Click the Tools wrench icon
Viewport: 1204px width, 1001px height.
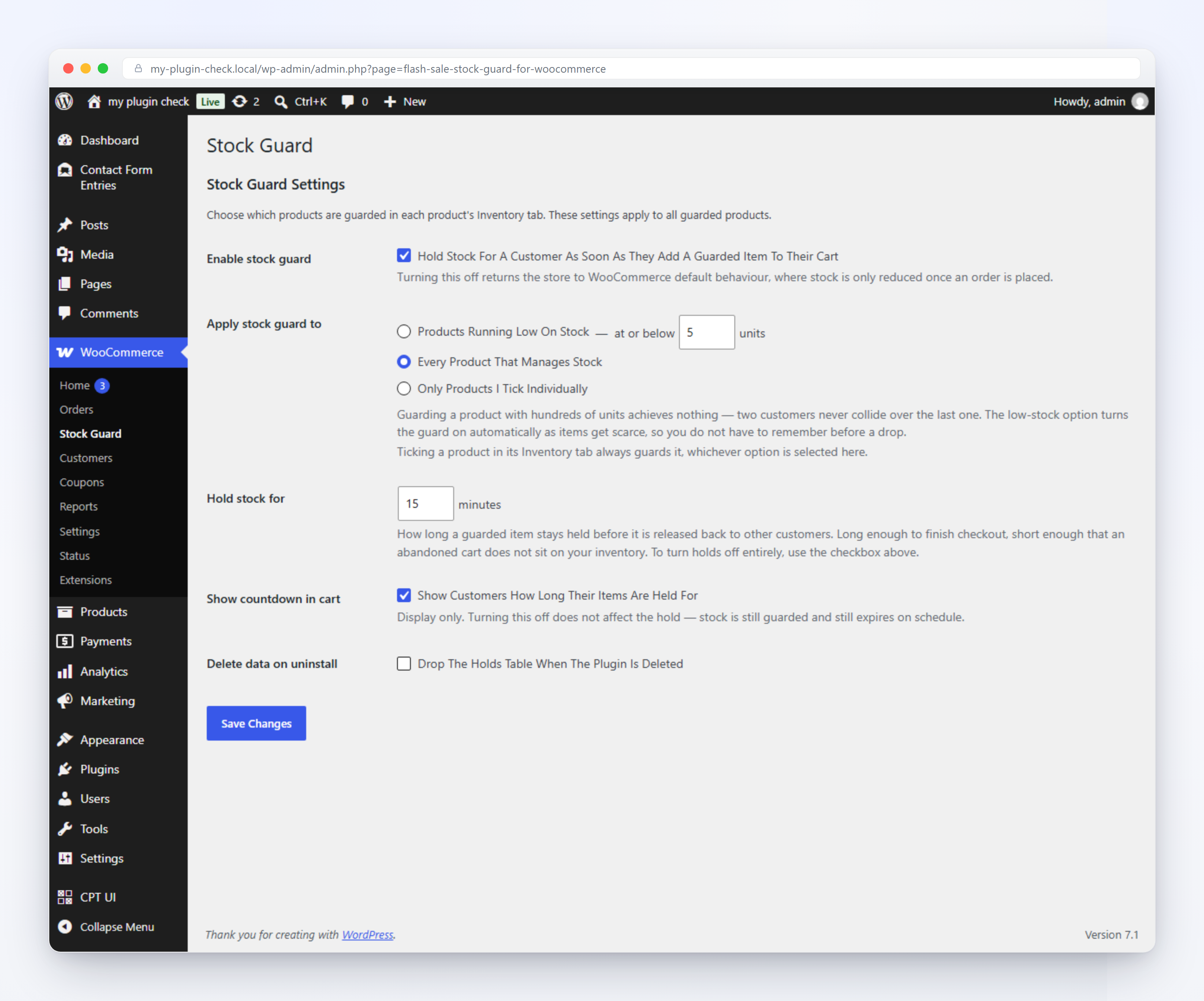65,828
